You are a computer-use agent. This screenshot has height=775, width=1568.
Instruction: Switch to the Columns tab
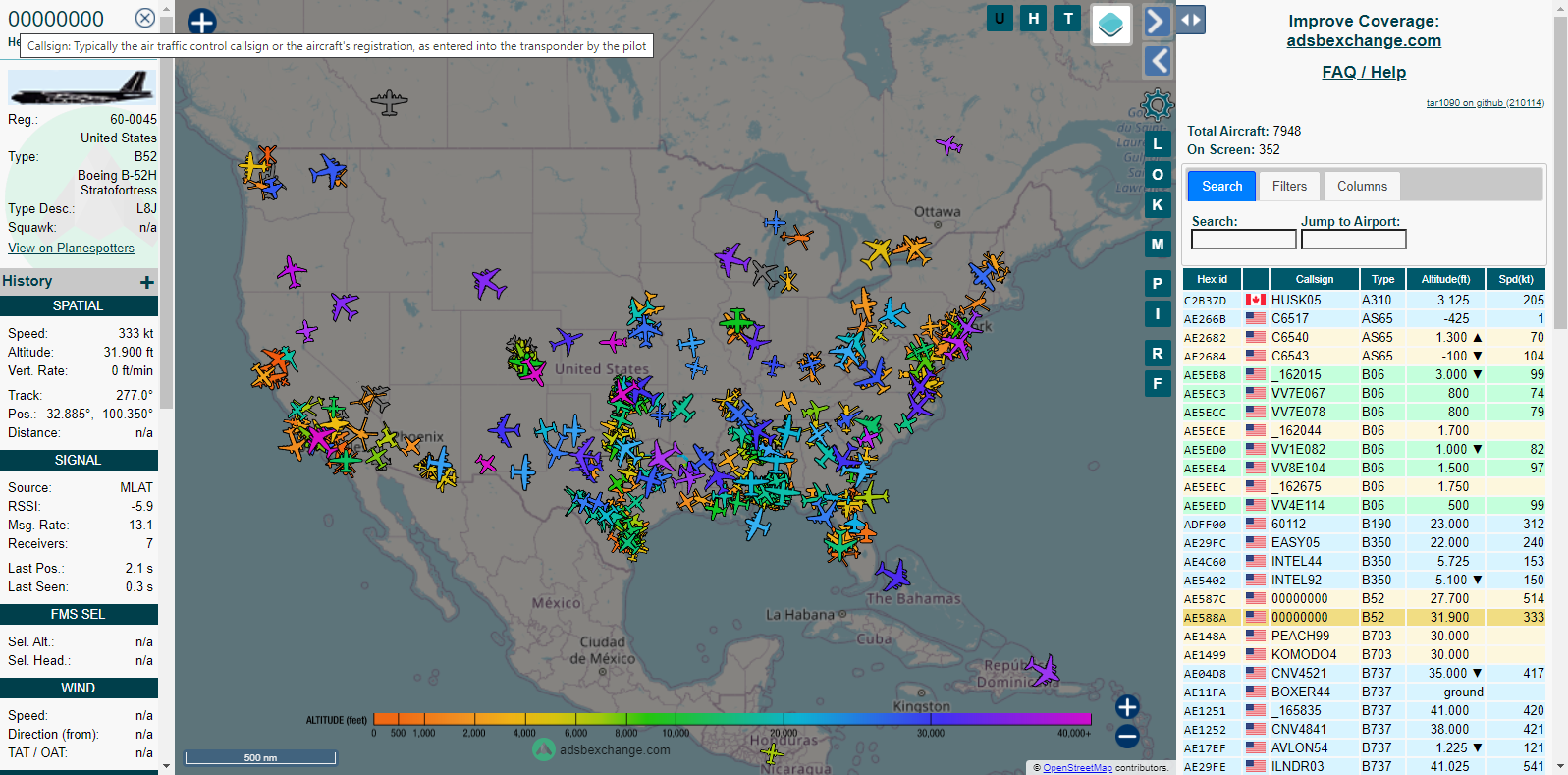[x=1362, y=186]
